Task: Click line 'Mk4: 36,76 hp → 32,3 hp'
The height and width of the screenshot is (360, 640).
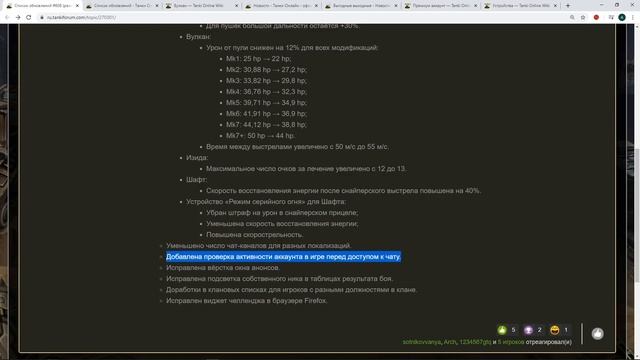Action: pyautogui.click(x=267, y=92)
